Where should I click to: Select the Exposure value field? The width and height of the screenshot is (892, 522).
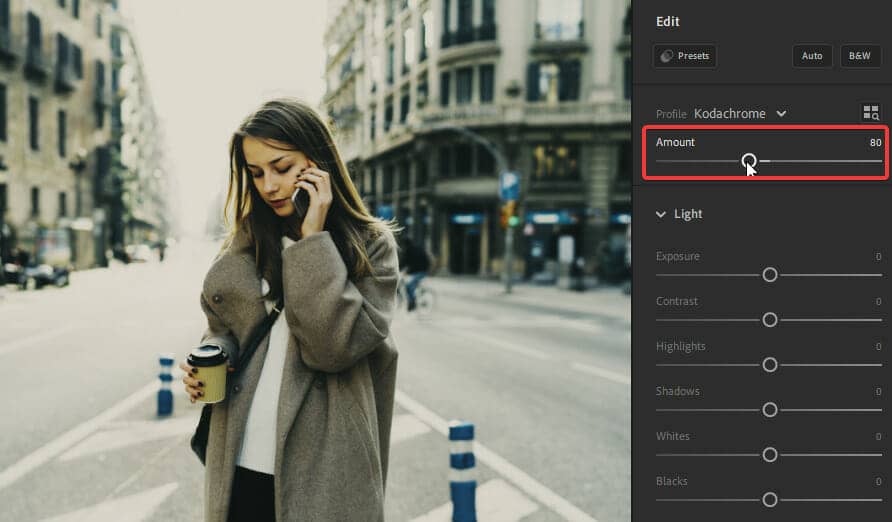tap(878, 257)
